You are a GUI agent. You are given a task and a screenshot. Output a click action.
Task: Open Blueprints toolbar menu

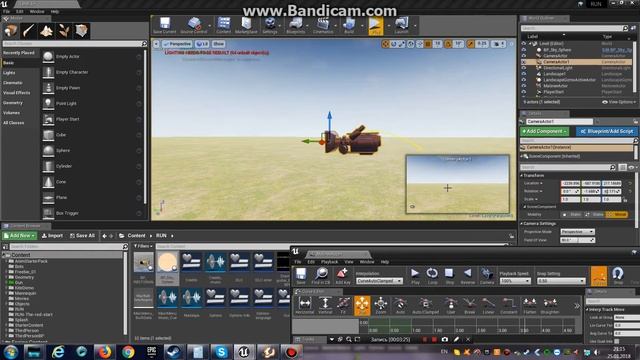coord(296,25)
